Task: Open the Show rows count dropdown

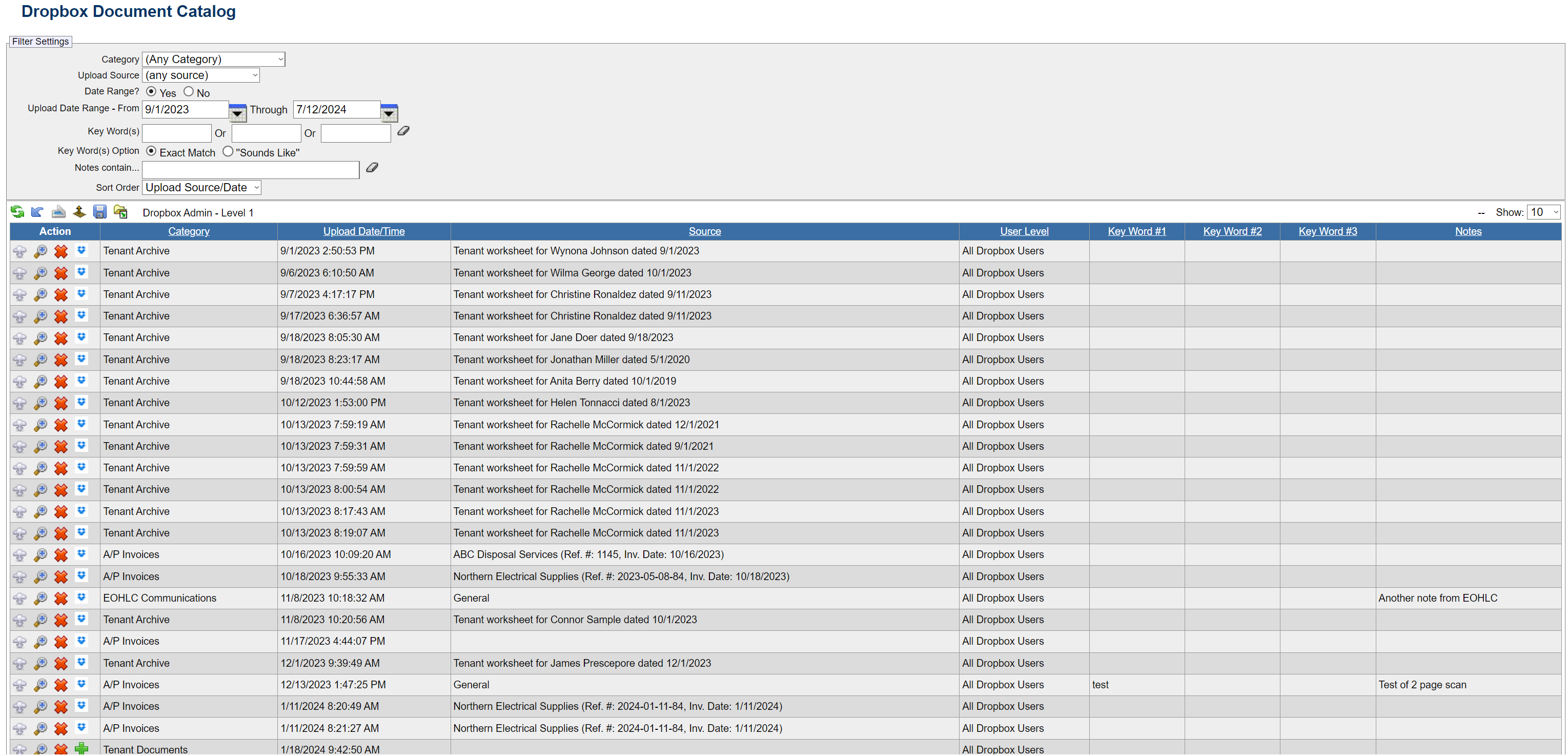Action: [x=1543, y=212]
